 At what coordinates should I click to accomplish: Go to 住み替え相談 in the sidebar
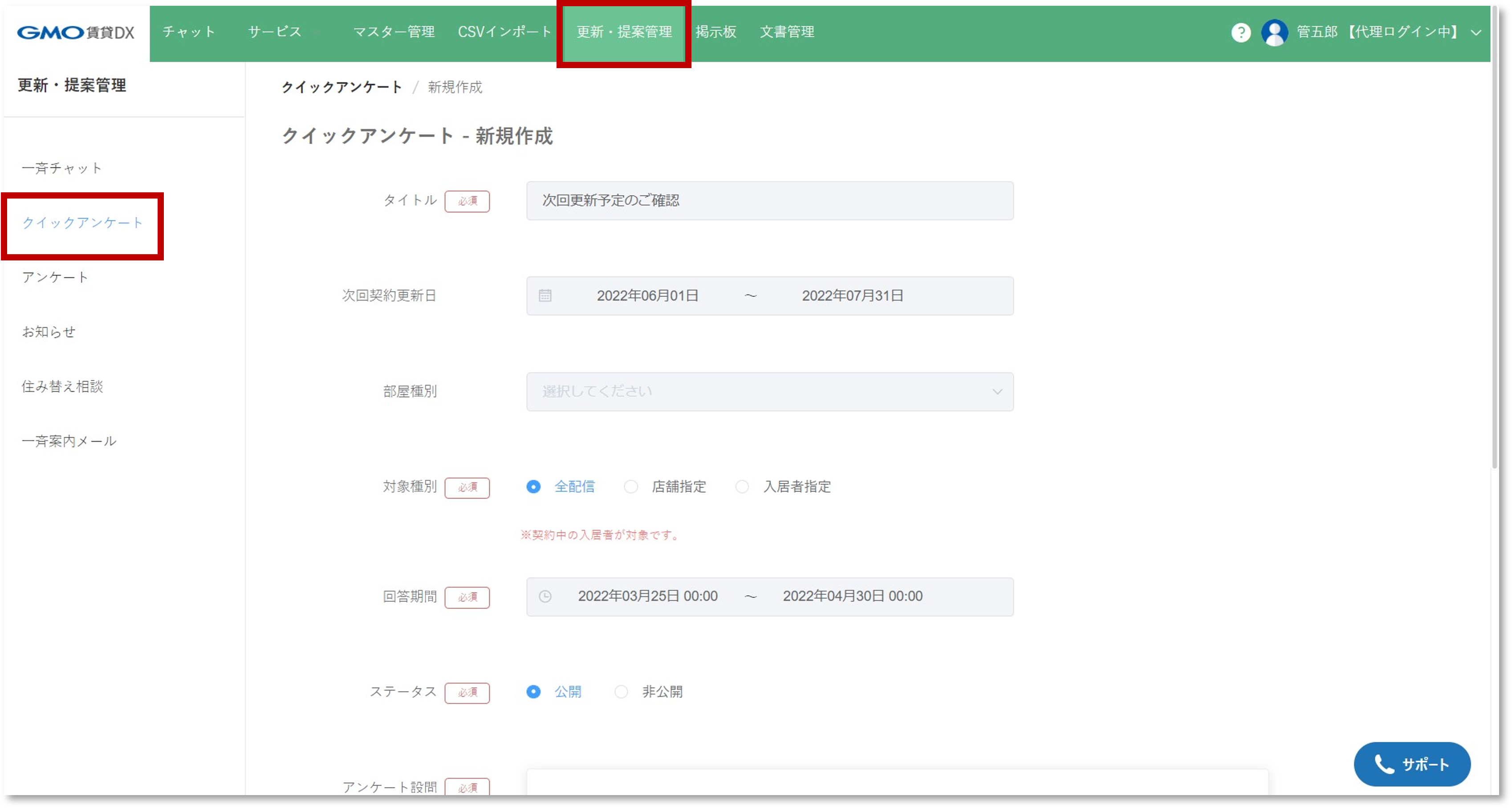pos(62,387)
